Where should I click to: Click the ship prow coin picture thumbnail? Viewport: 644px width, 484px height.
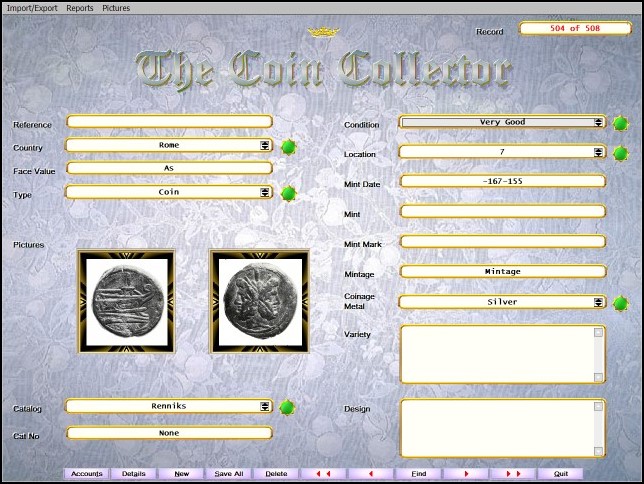126,301
